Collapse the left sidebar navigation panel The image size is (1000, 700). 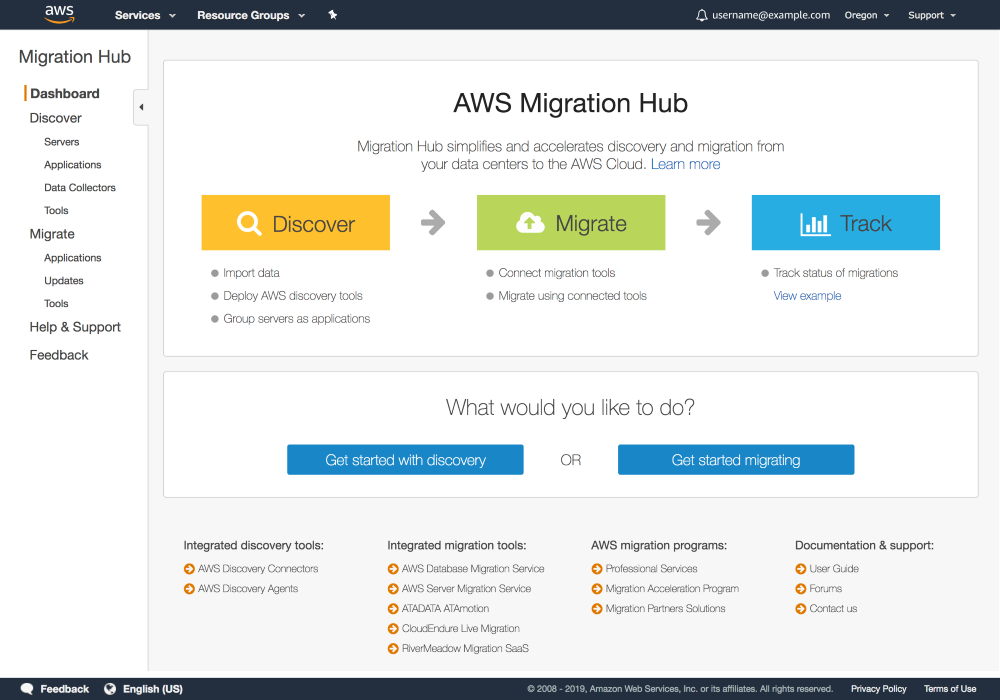pos(141,107)
